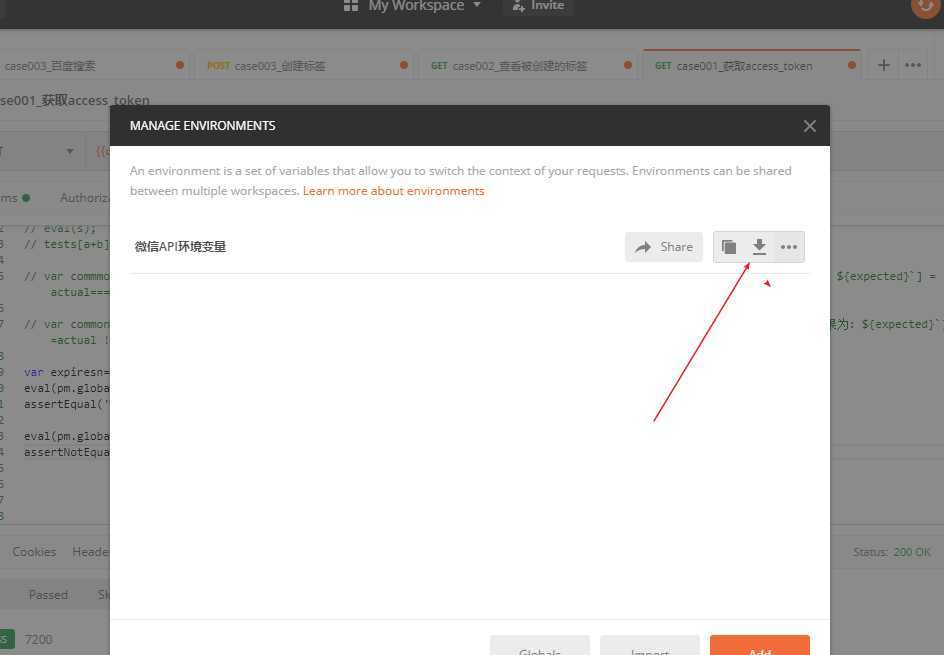Screen dimensions: 944x655
Task: Click the Add button in the dialog
Action: 760,645
